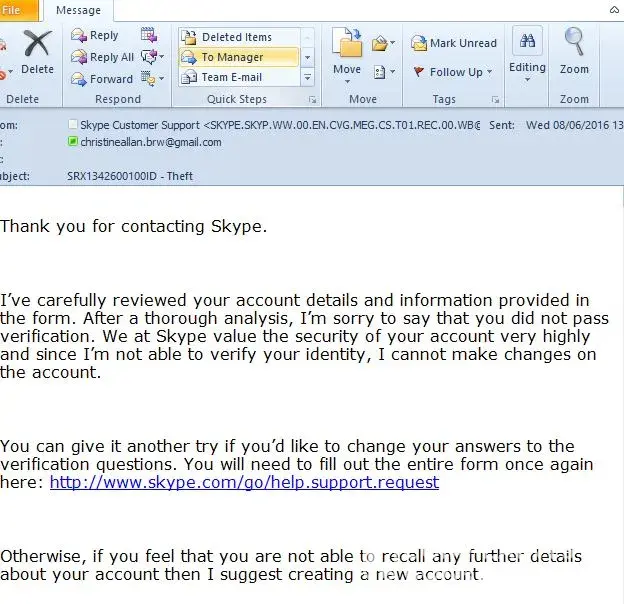
Task: Expand the Quick Steps gallery list
Action: click(308, 77)
